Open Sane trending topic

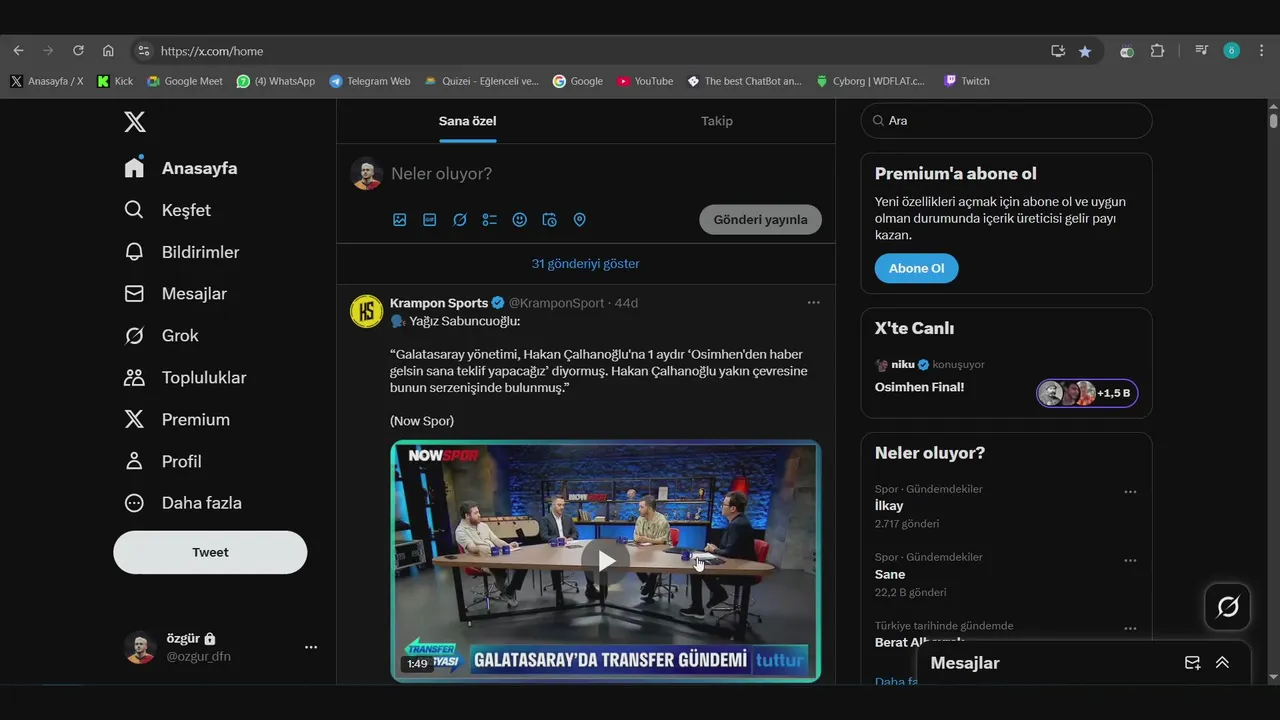coord(890,574)
